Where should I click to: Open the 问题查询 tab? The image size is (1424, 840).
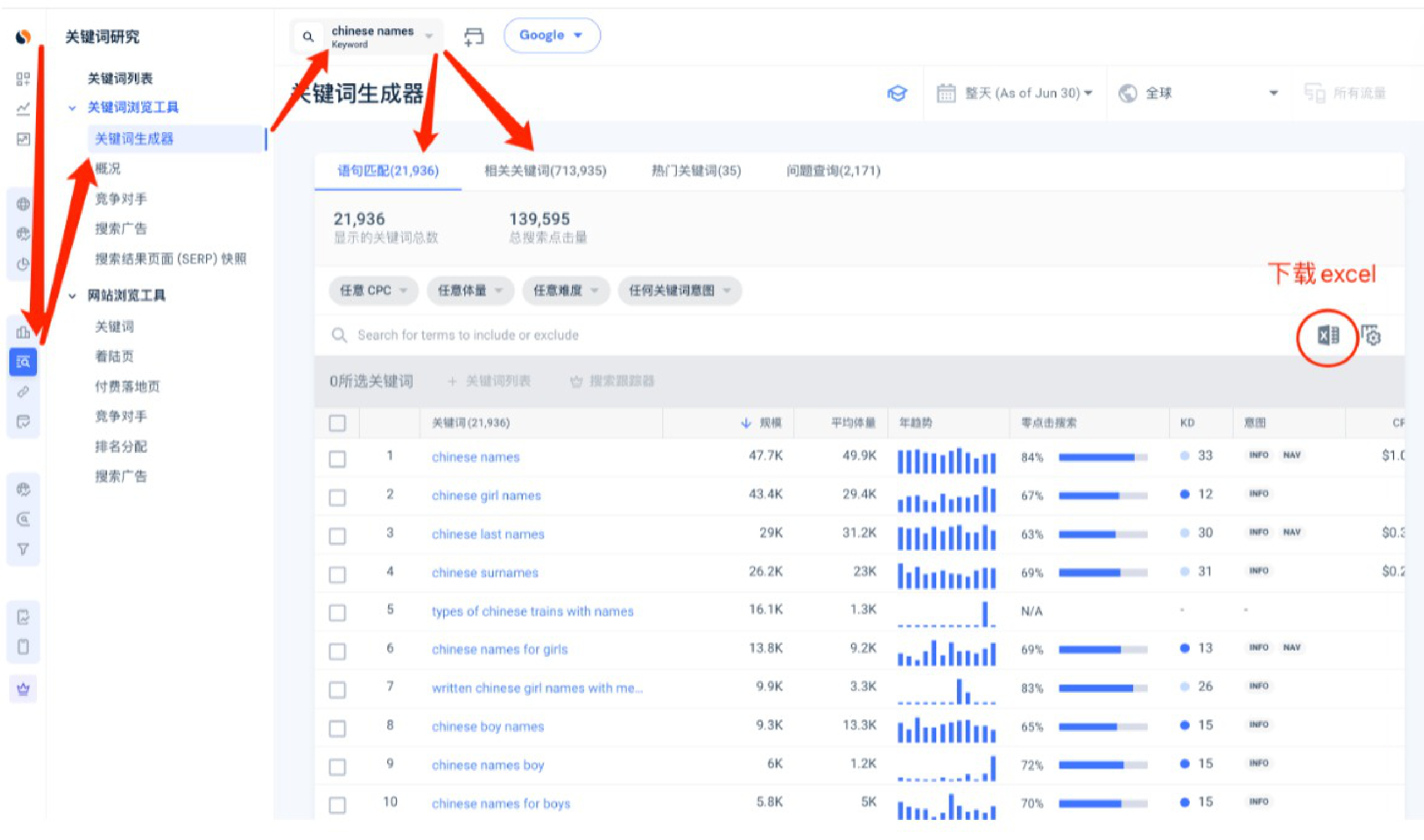tap(833, 171)
